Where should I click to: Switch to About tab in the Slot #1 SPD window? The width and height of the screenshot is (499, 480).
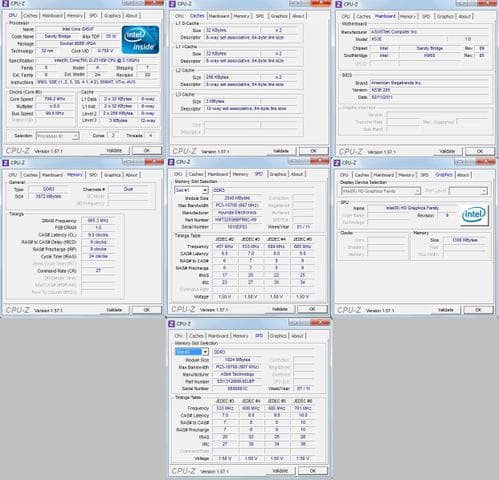(297, 174)
